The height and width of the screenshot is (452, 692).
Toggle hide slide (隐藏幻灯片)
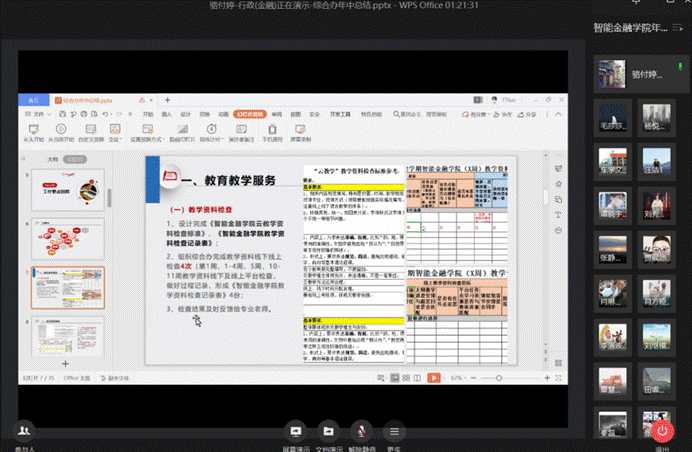[x=182, y=132]
